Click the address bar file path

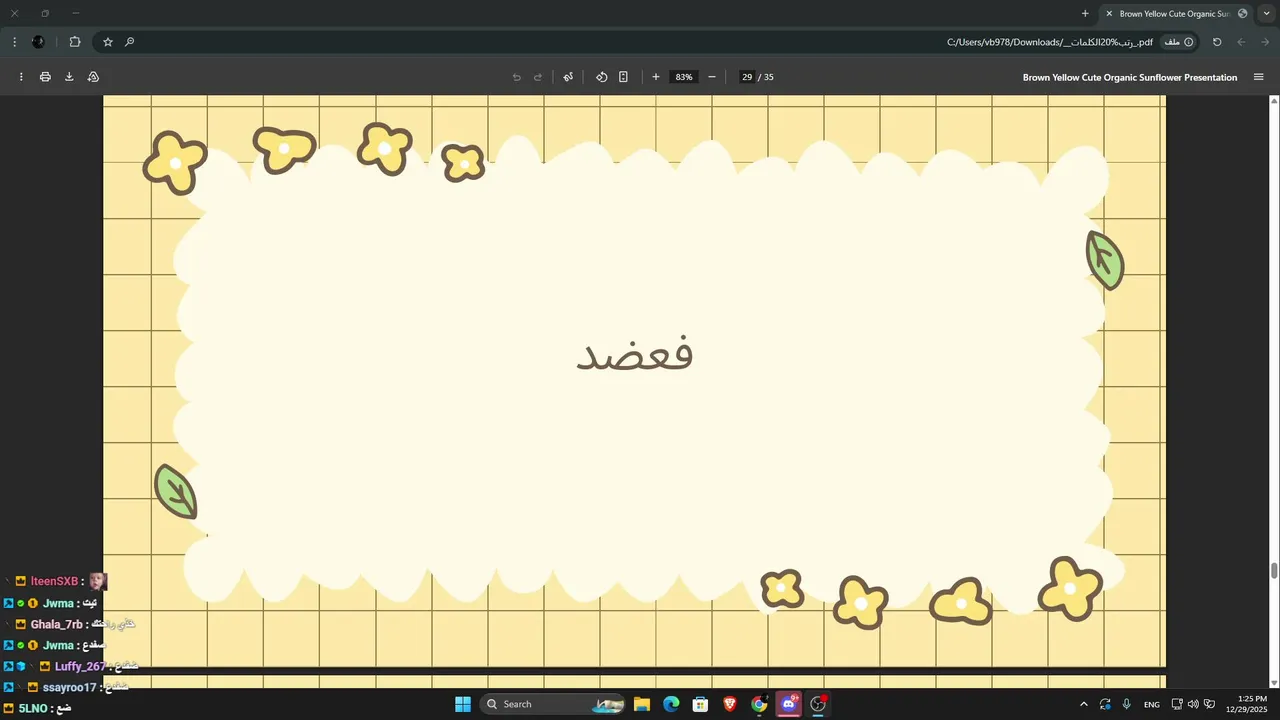1050,42
